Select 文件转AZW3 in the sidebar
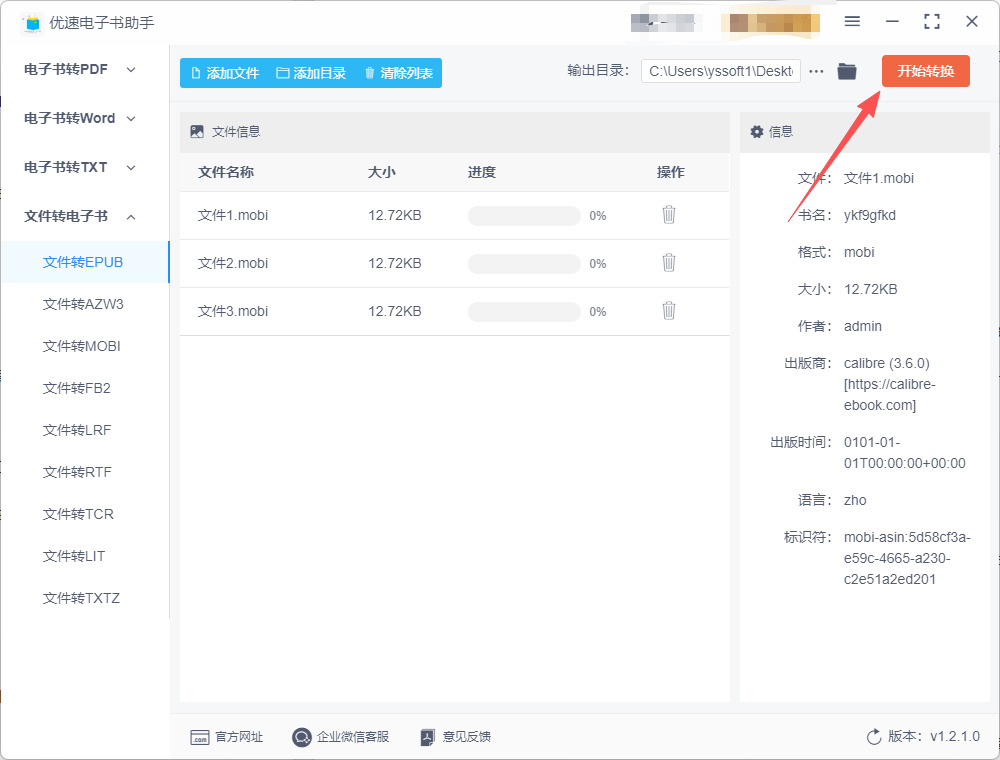The height and width of the screenshot is (760, 1000). (83, 304)
